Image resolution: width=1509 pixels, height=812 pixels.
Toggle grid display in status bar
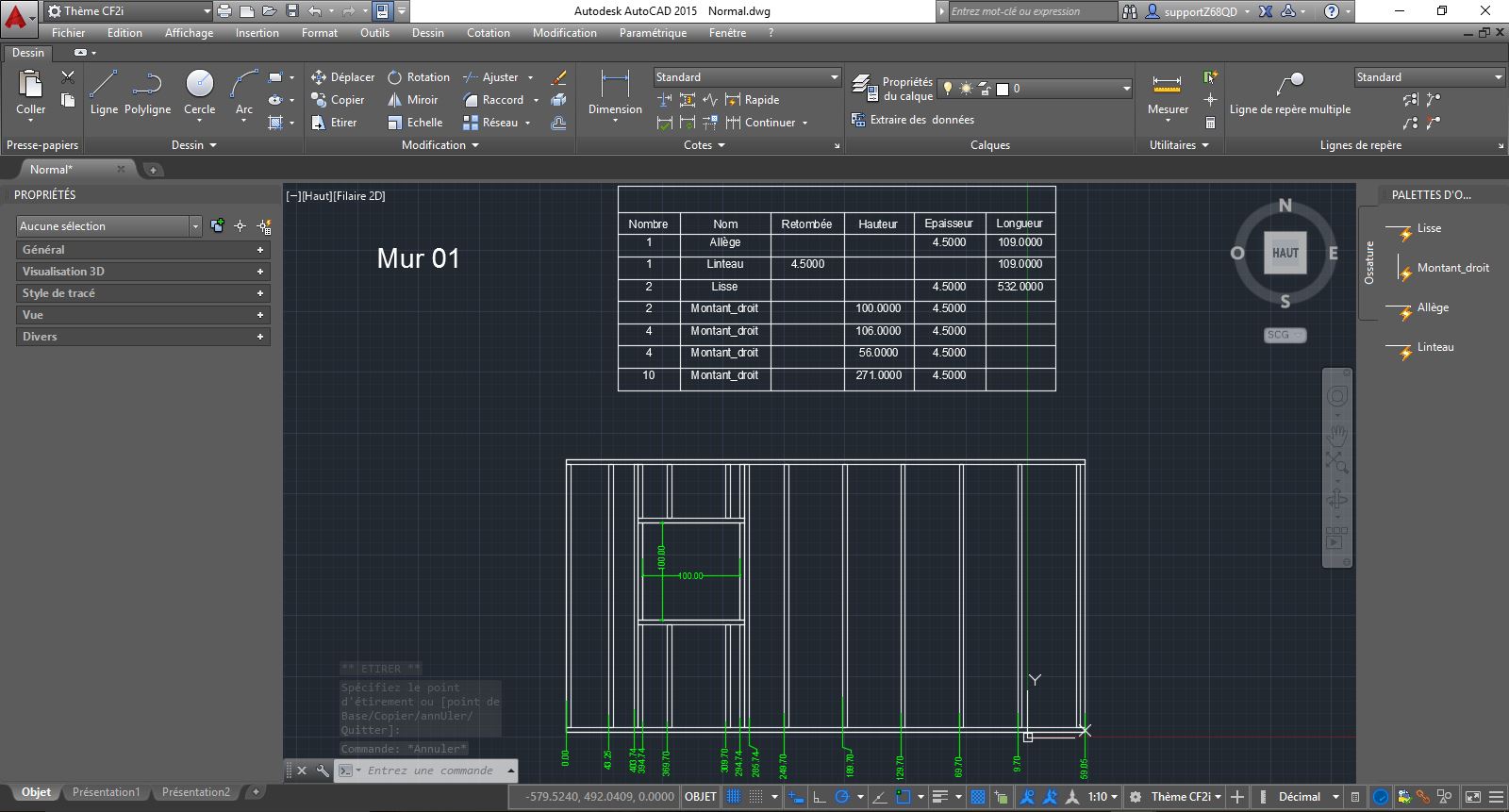point(734,797)
